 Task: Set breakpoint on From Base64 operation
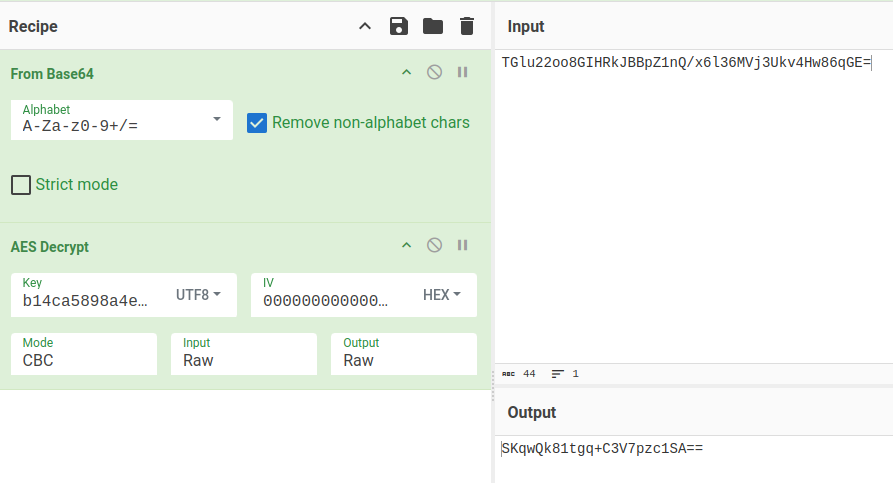pos(462,73)
